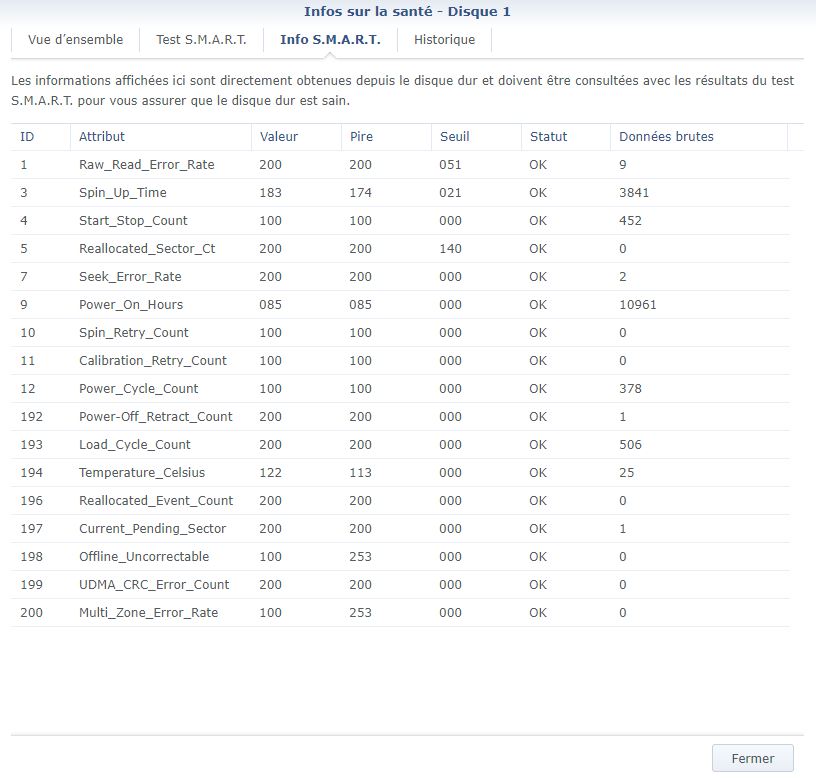This screenshot has height=778, width=816.
Task: Select the Calibration_Retry_Count attribute
Action: click(153, 361)
